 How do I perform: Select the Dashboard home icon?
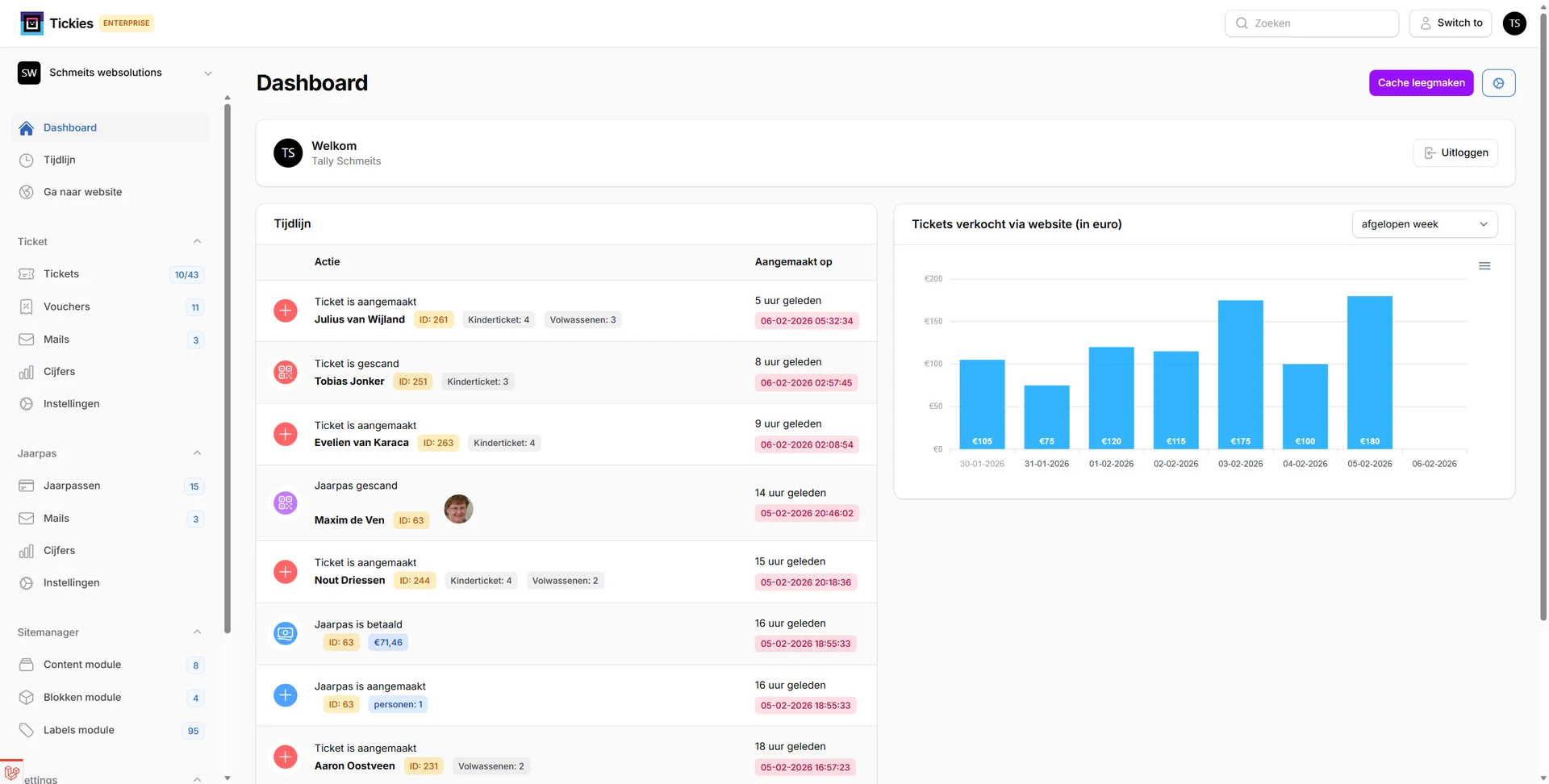(x=27, y=127)
